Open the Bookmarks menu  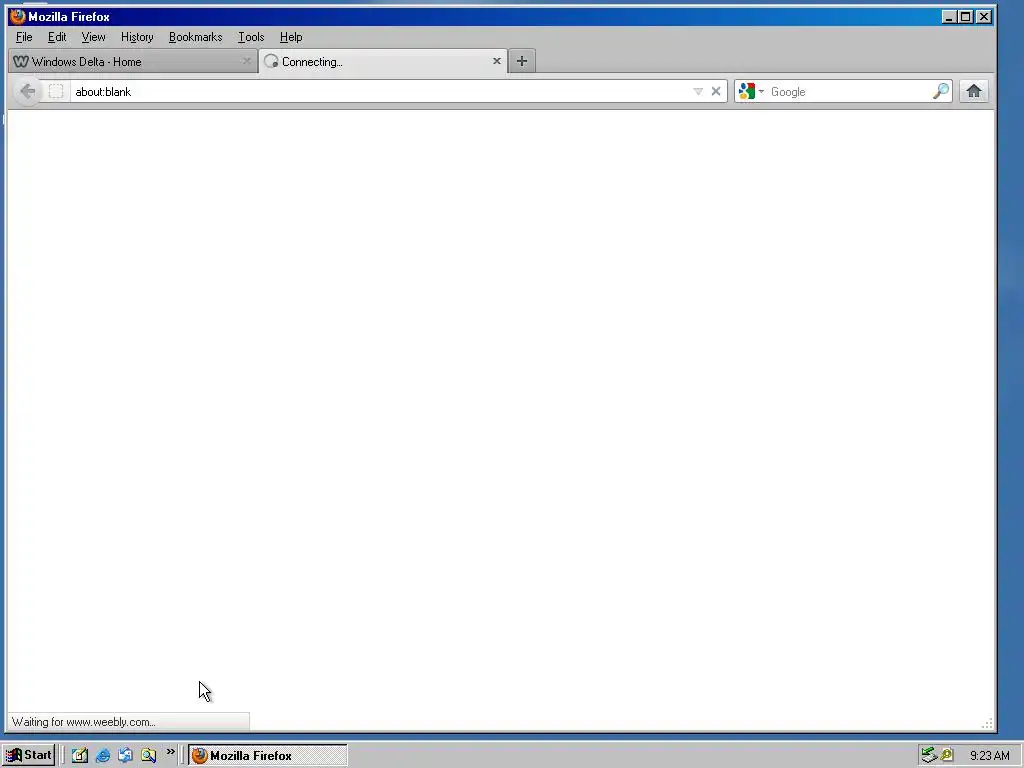pyautogui.click(x=195, y=37)
